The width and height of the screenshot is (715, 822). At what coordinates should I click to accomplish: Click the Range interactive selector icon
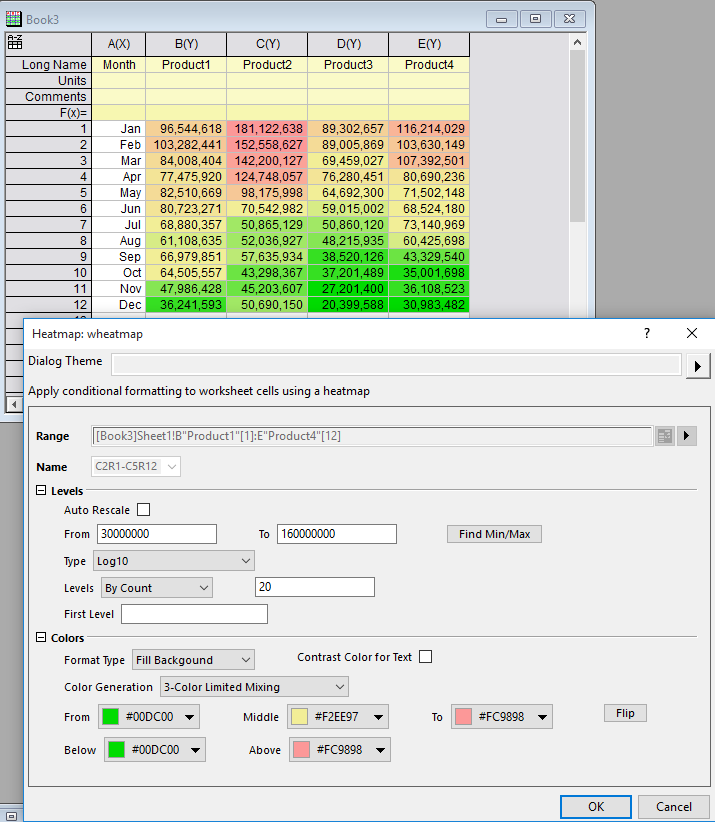(665, 436)
